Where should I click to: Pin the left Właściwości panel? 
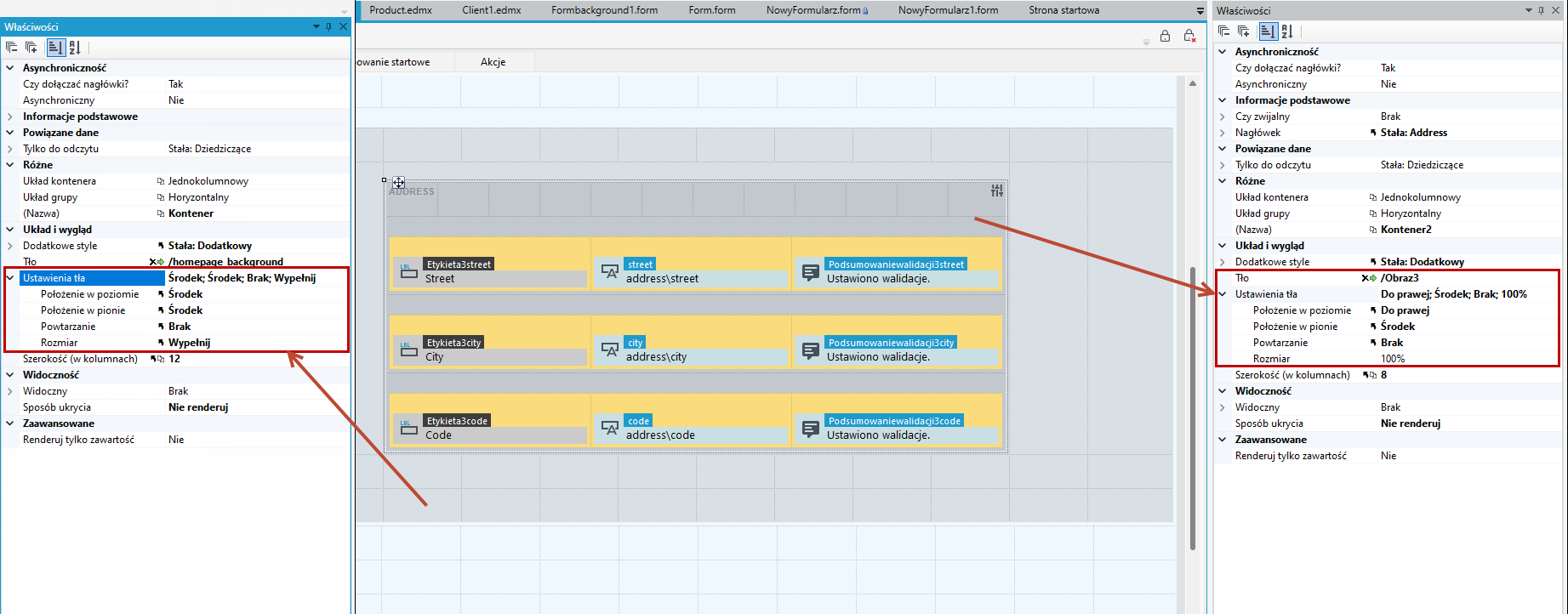tap(330, 26)
